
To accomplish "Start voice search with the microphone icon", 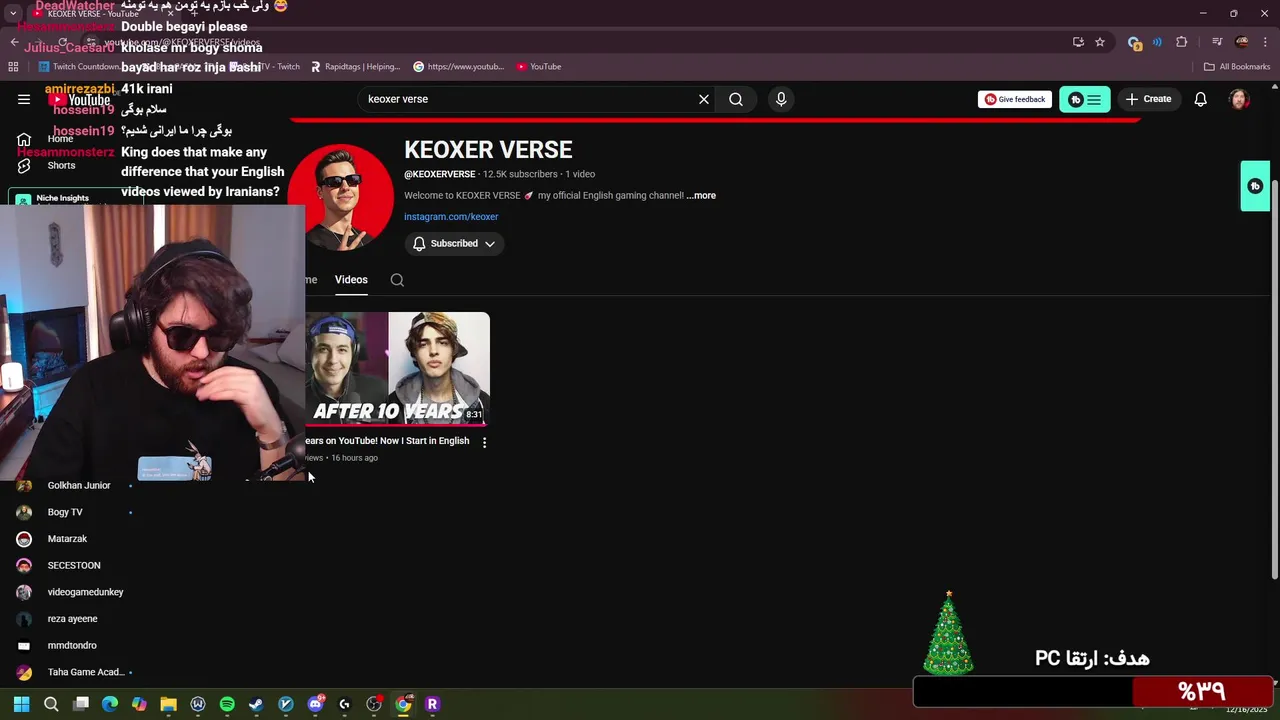I will [x=781, y=99].
